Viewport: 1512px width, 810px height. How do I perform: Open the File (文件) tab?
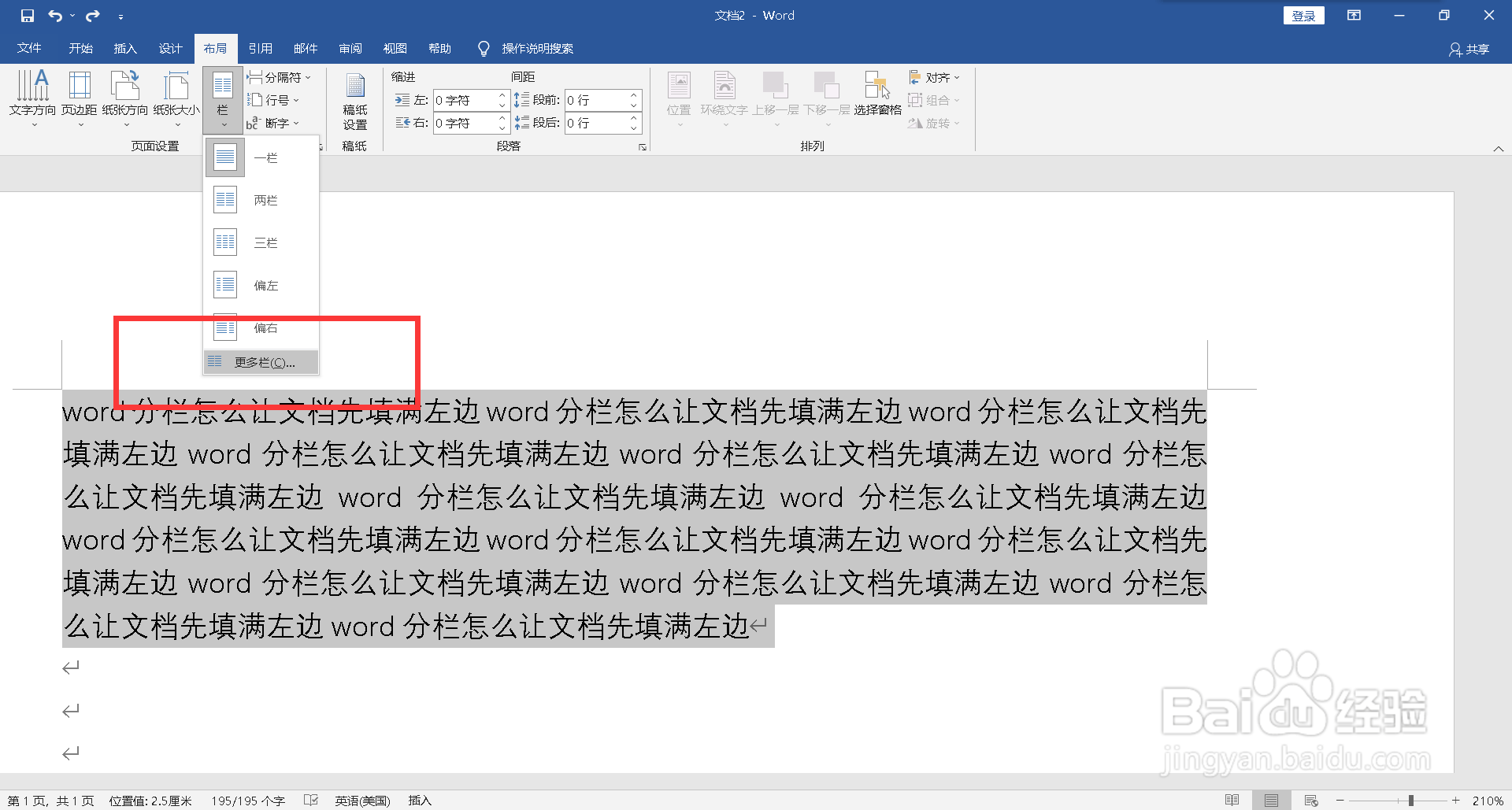29,48
